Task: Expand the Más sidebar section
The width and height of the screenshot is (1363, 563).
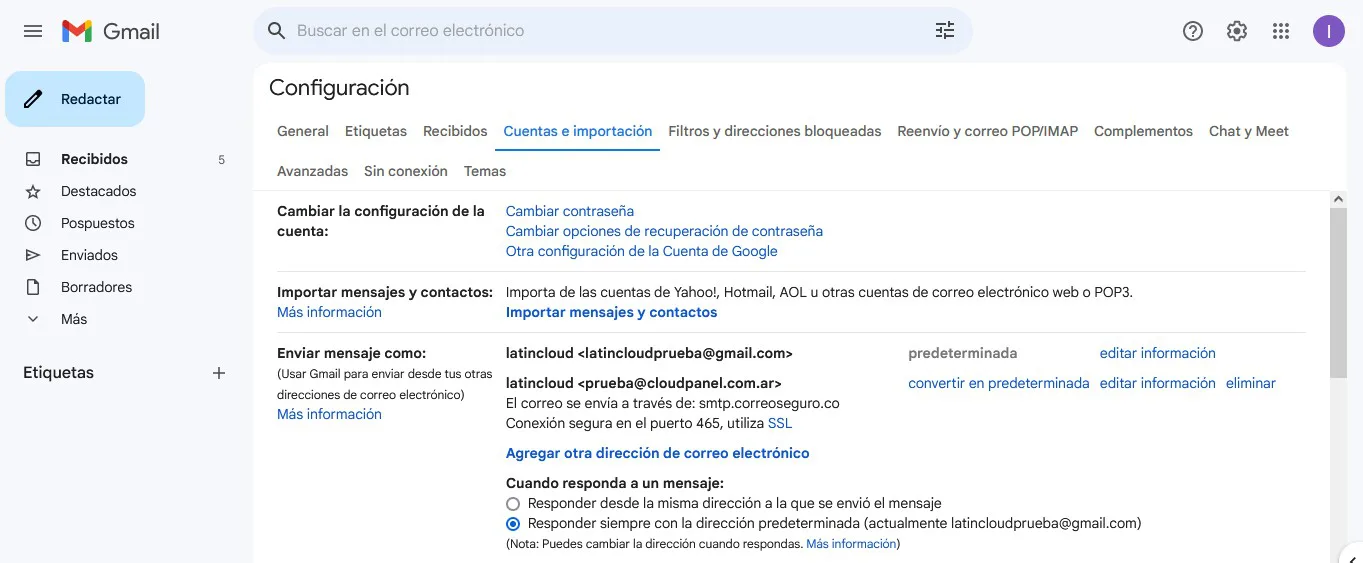Action: (x=73, y=319)
